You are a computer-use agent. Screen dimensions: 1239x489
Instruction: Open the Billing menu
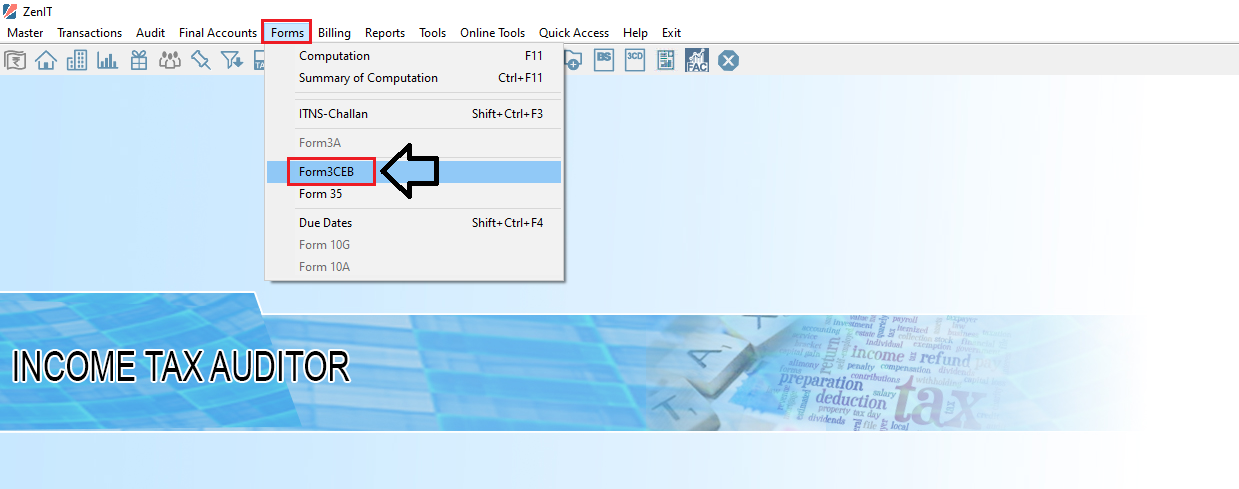(335, 33)
